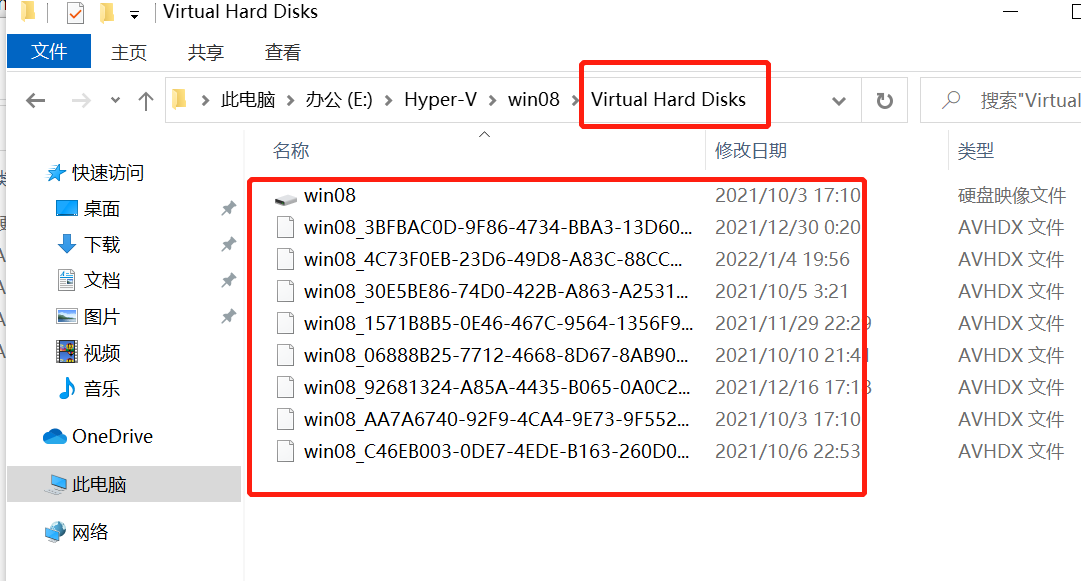Click the properties icon on quick access toolbar
This screenshot has height=581, width=1081.
(74, 13)
